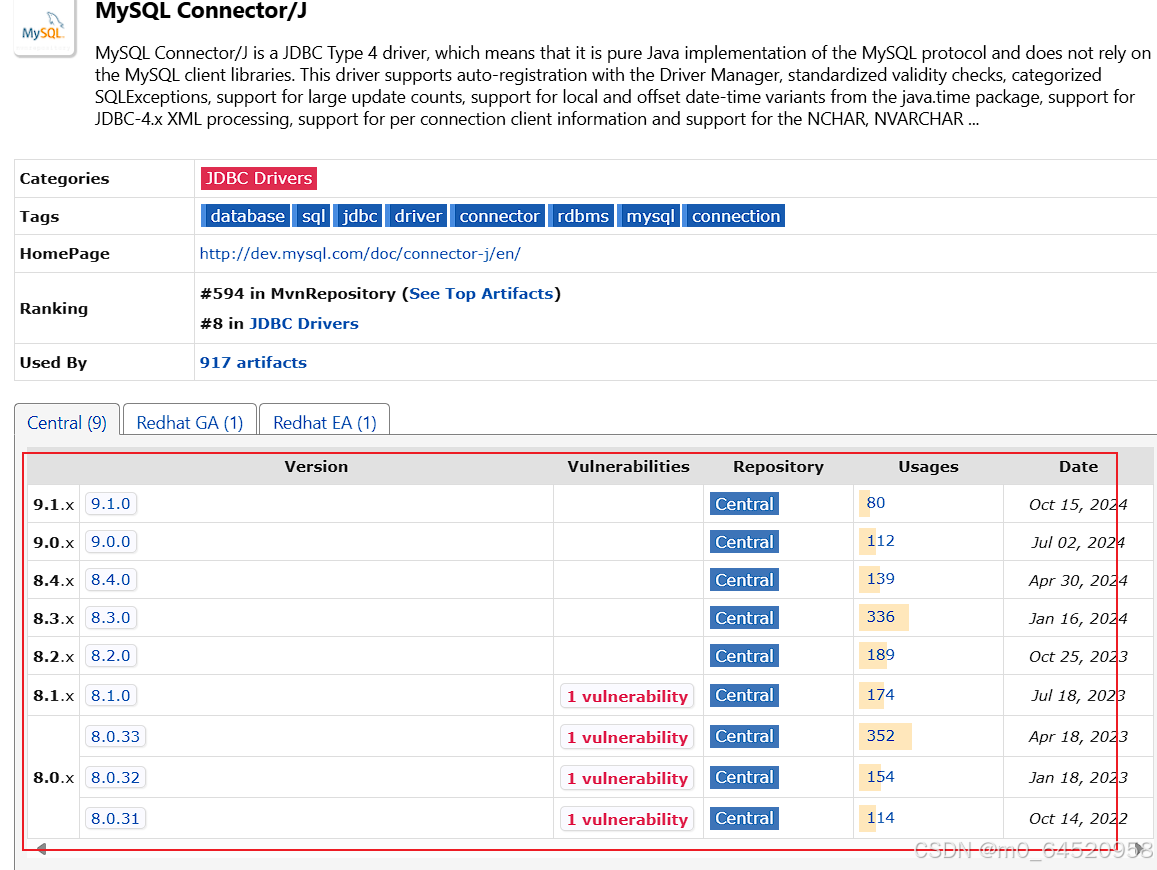Select the connector tag
Viewport: 1157px width, 870px height.
click(498, 216)
